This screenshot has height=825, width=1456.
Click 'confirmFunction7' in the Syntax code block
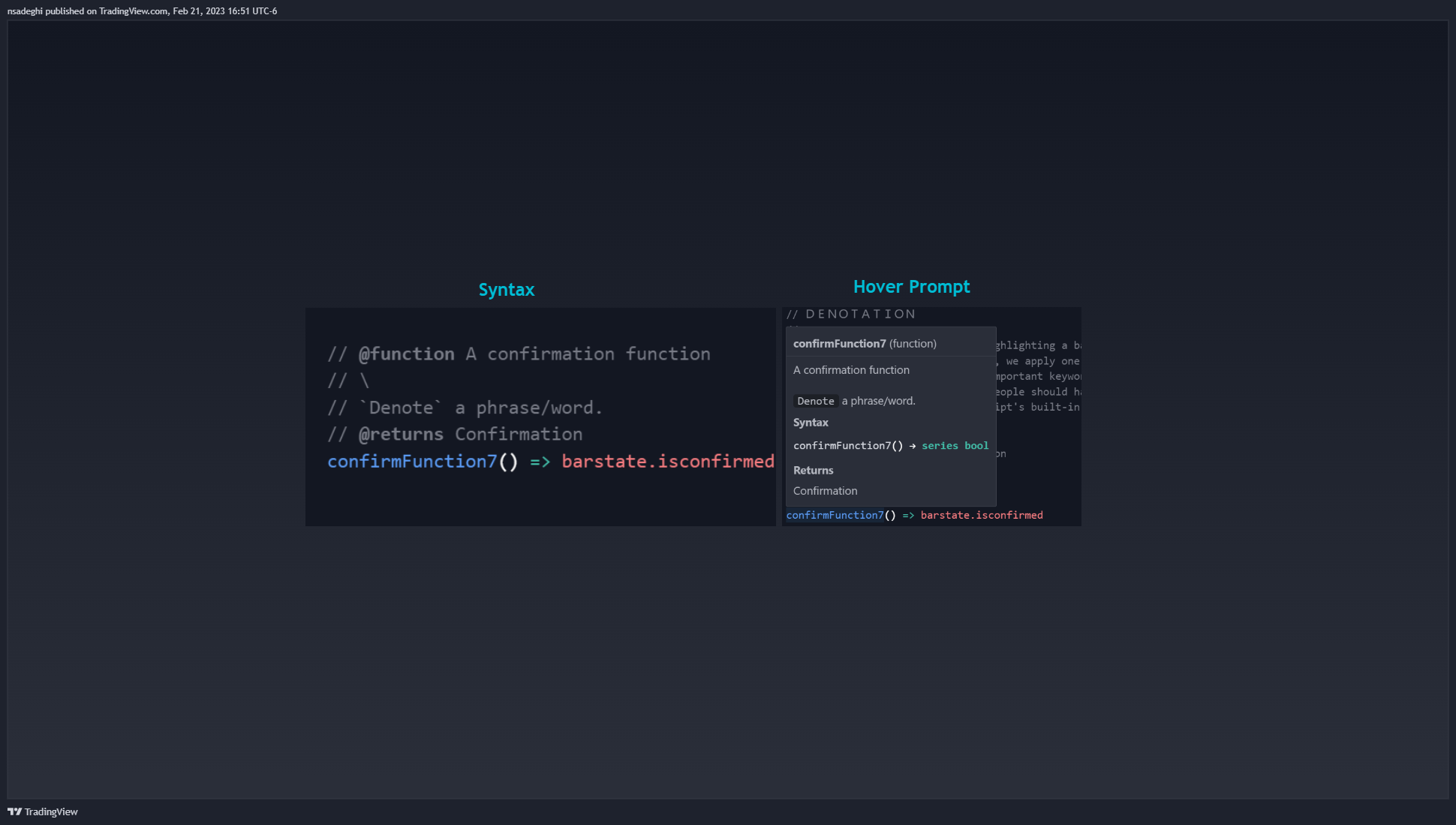pos(412,461)
